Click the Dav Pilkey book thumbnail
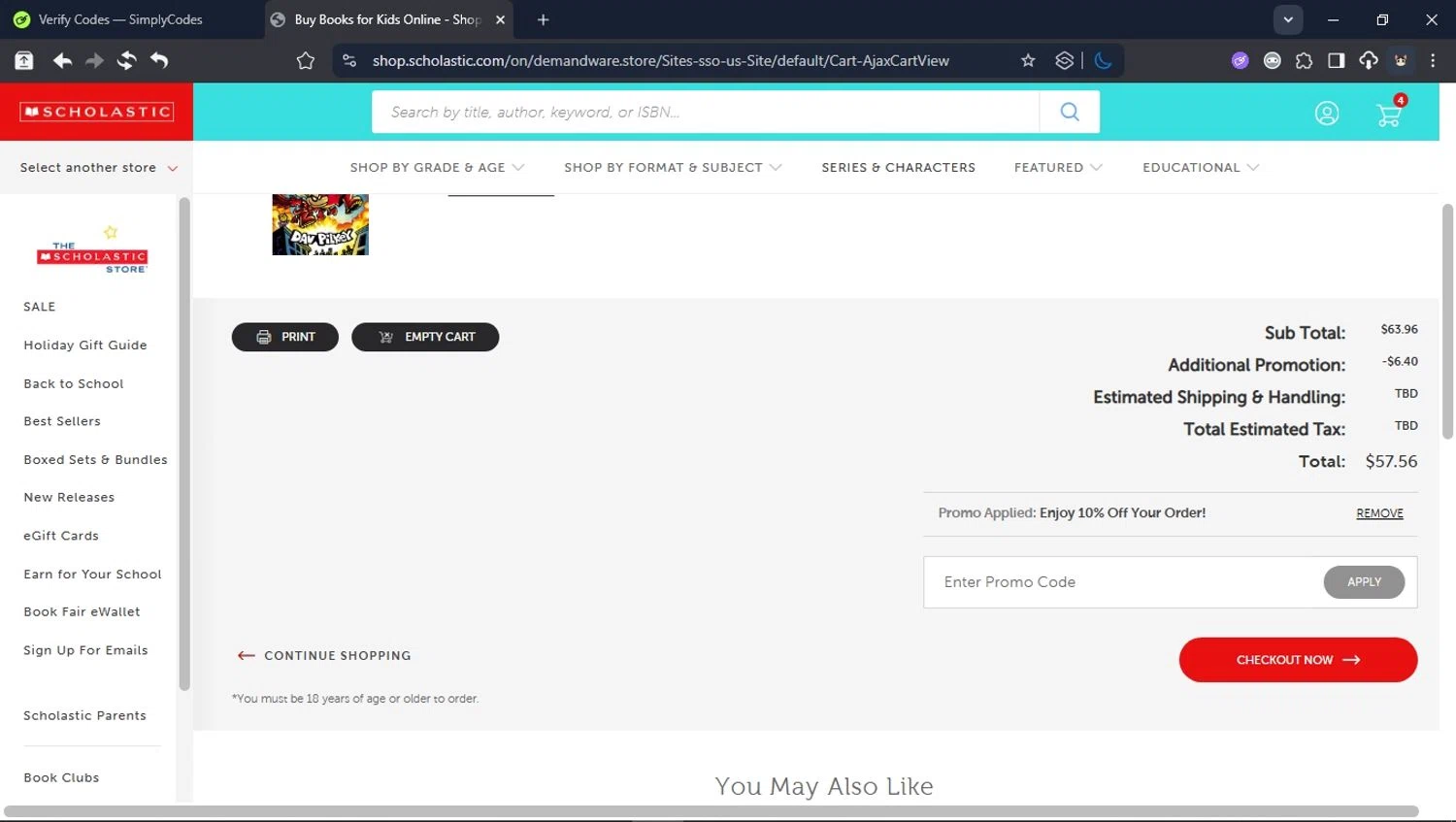This screenshot has height=822, width=1456. [x=320, y=225]
